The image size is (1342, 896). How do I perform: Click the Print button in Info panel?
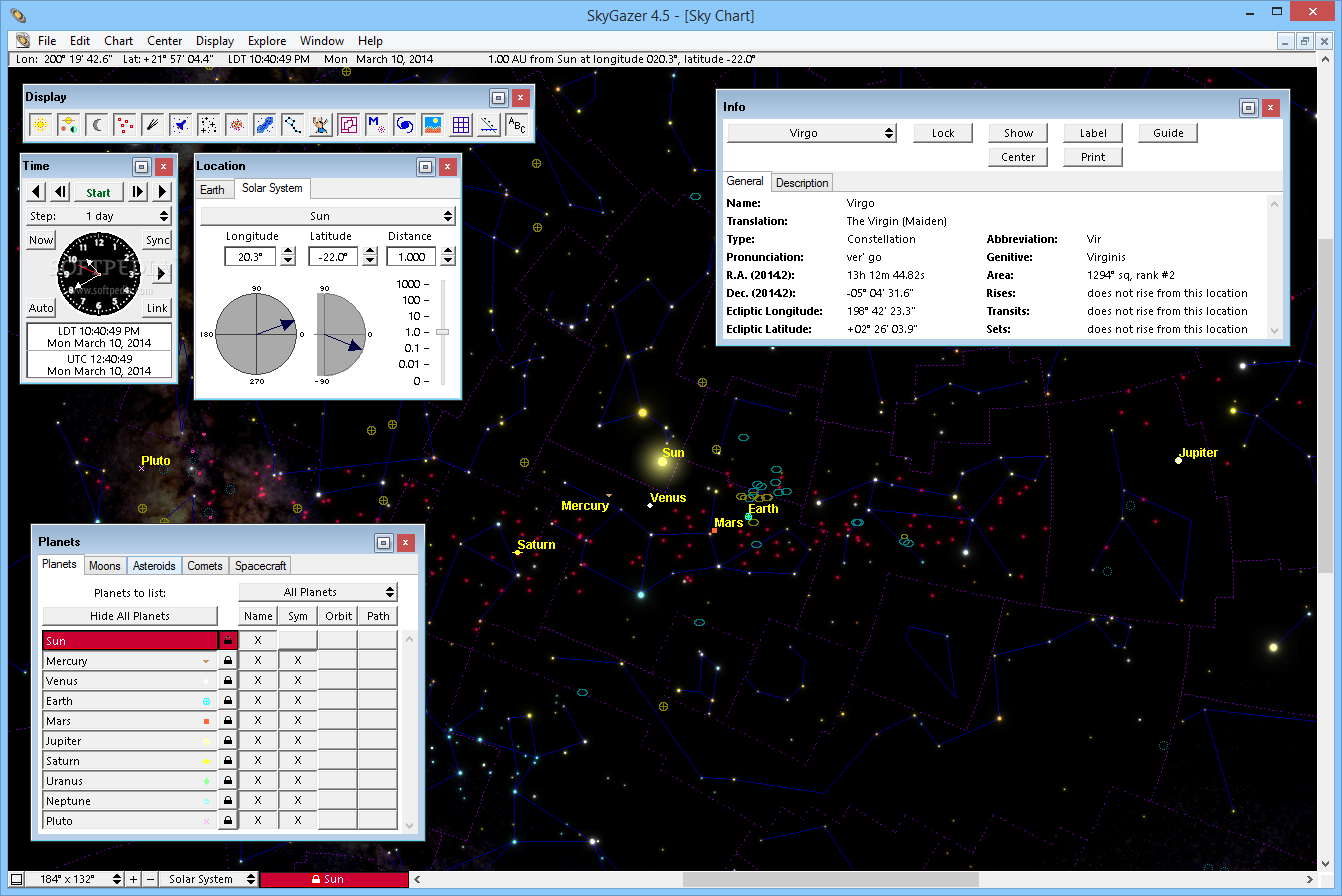click(x=1093, y=157)
